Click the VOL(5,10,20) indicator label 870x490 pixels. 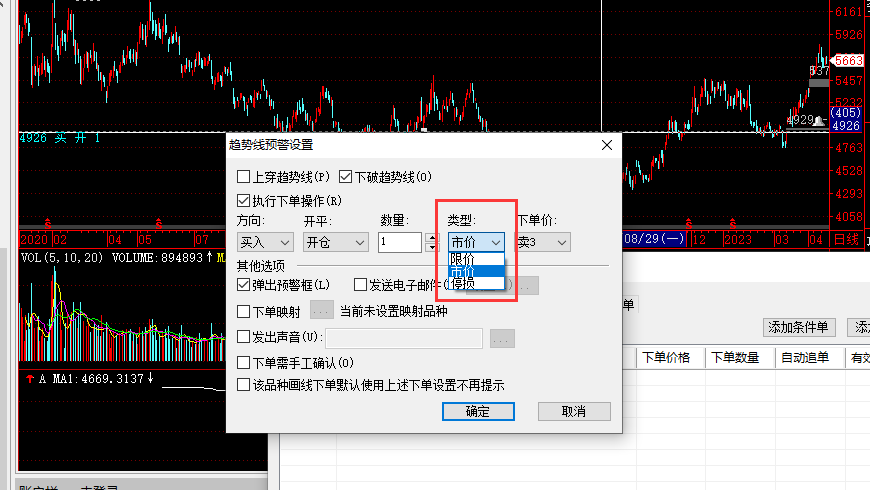click(62, 257)
